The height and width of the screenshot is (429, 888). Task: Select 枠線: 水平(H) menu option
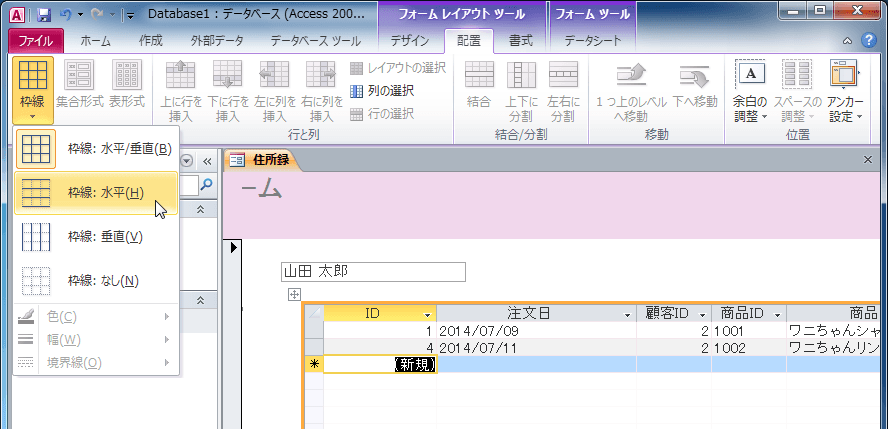(95, 193)
